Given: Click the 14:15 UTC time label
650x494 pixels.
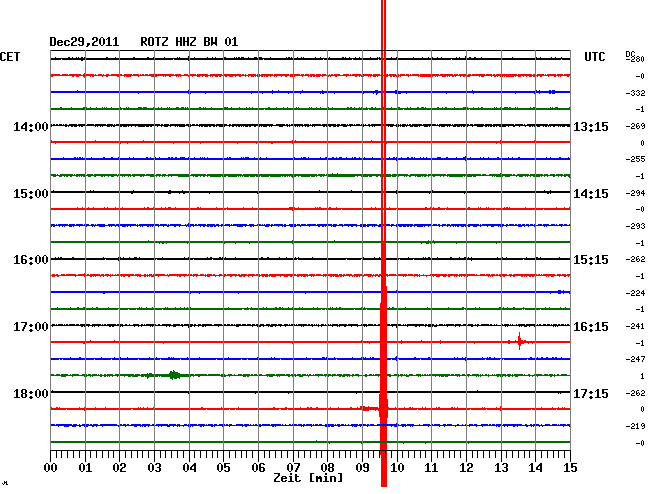Looking at the screenshot, I should click(591, 194).
